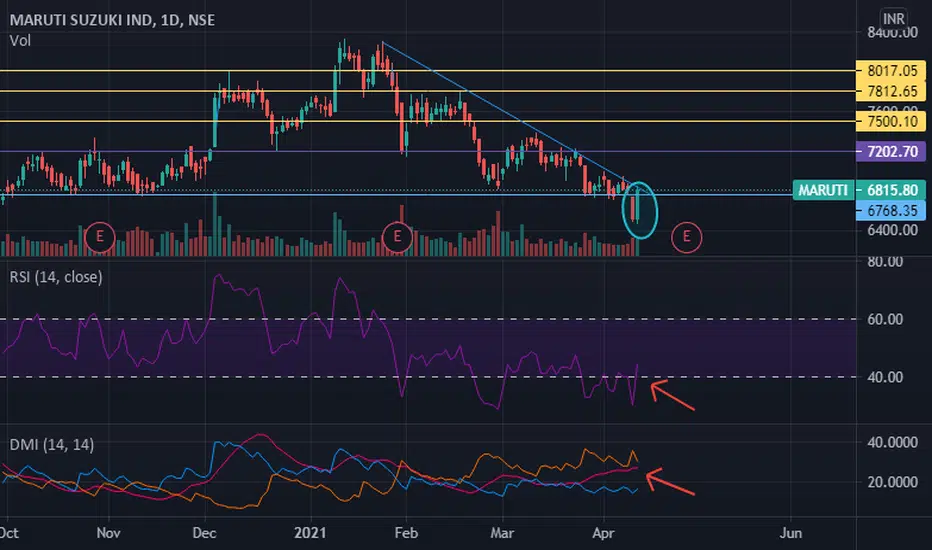Click the Feb label on time axis
This screenshot has height=550, width=932.
click(406, 533)
